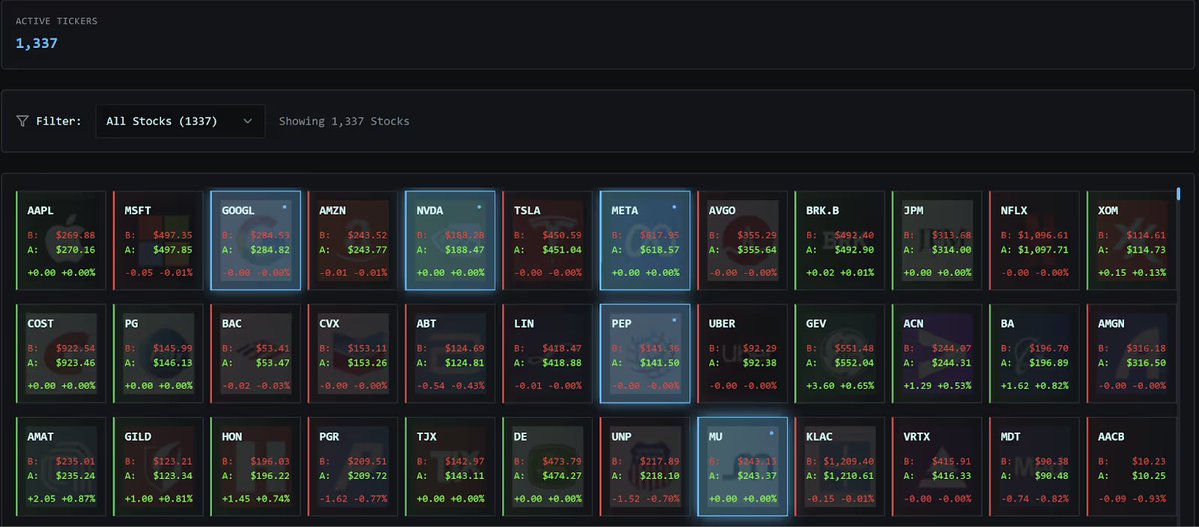Click the John Deere logo in DE tile

[549, 467]
